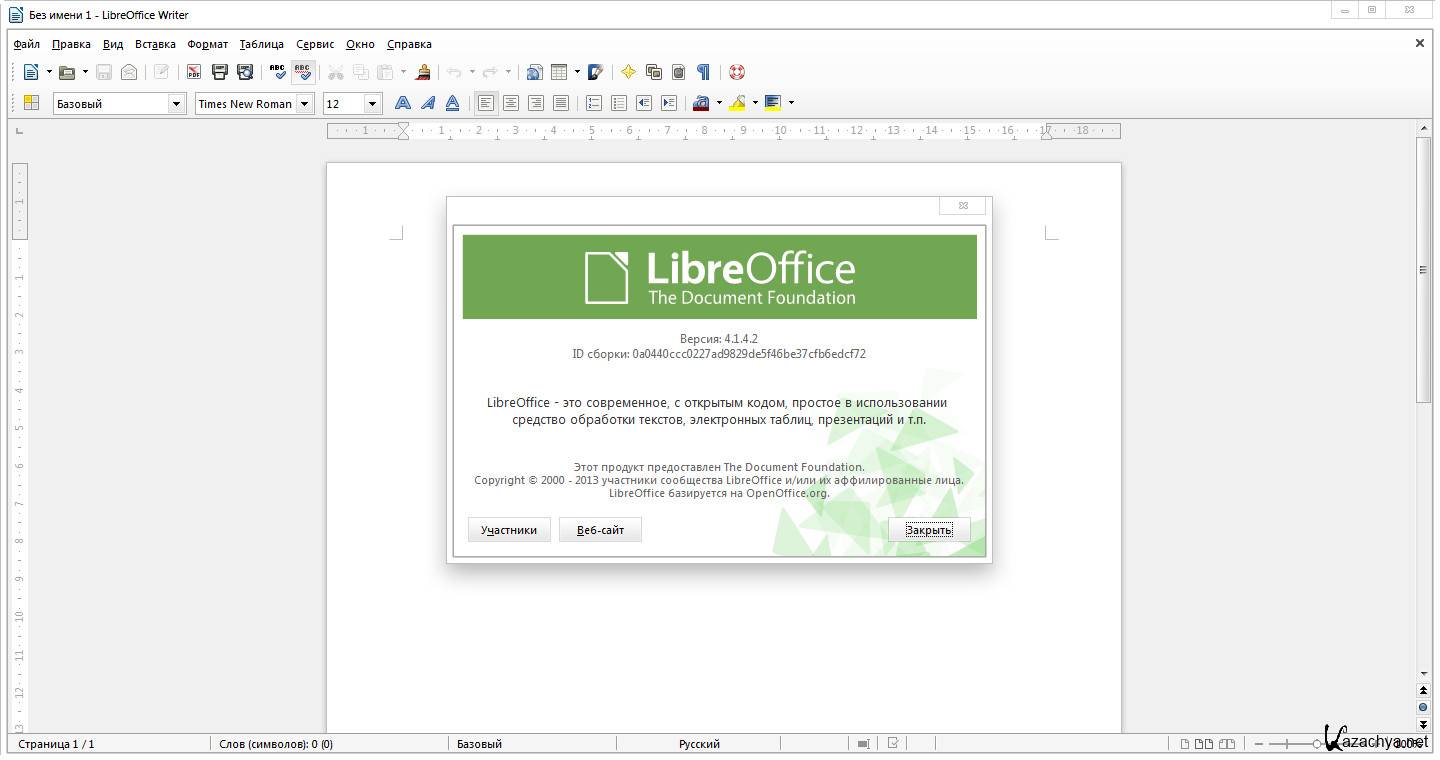This screenshot has height=760, width=1440.
Task: Toggle AutoSpellcheck wavy underline button
Action: (x=303, y=72)
